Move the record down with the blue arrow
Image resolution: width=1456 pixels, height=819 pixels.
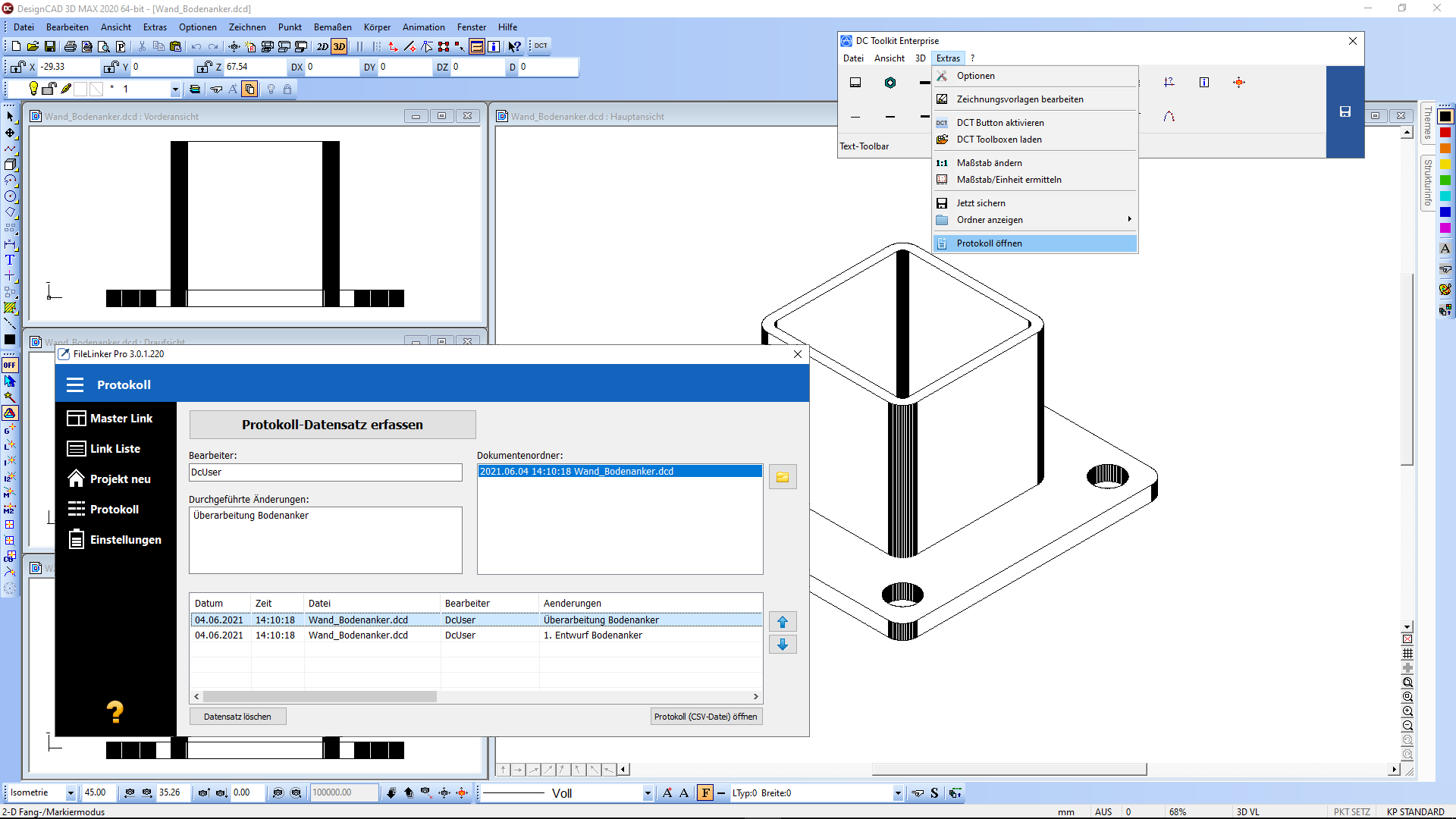[783, 645]
